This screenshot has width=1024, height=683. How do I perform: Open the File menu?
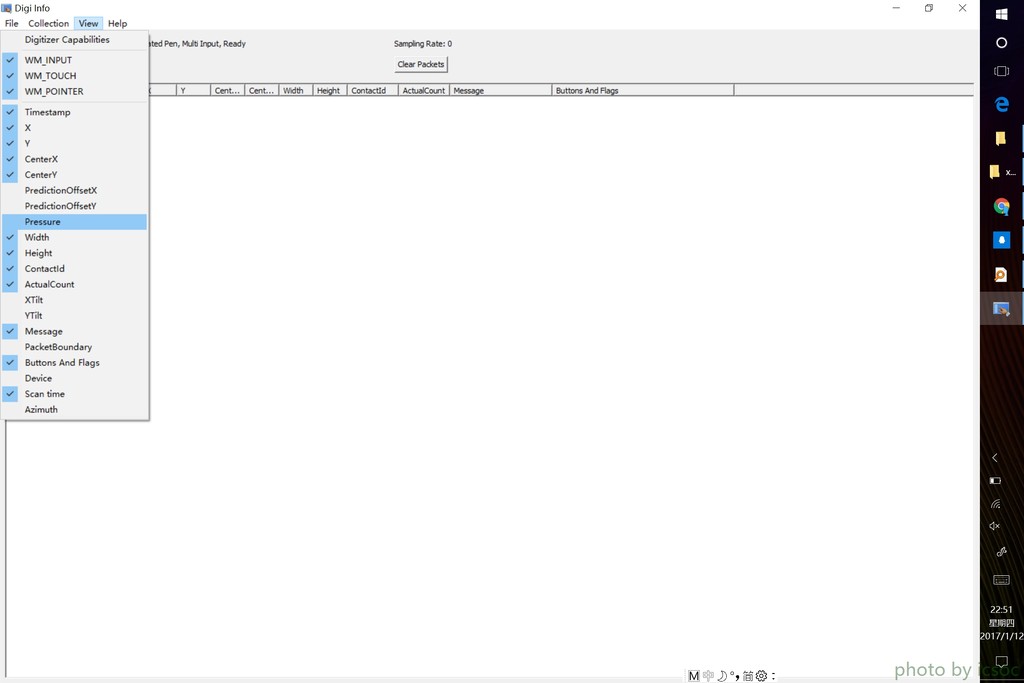[12, 24]
